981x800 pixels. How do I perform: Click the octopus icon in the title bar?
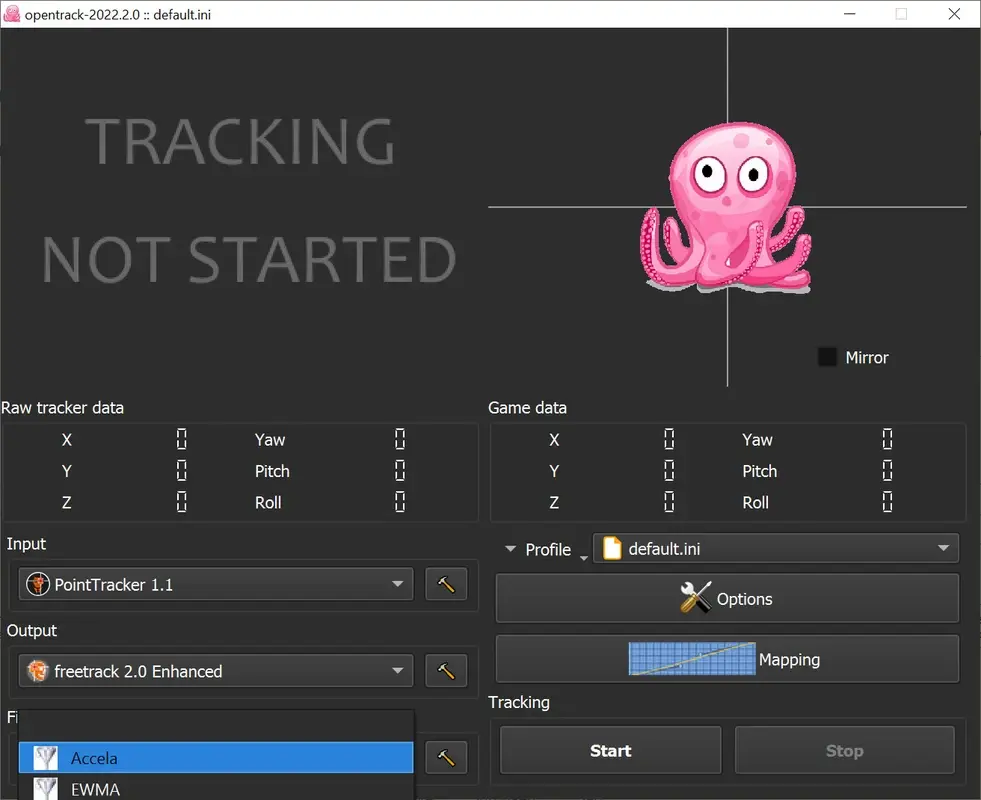pos(11,14)
